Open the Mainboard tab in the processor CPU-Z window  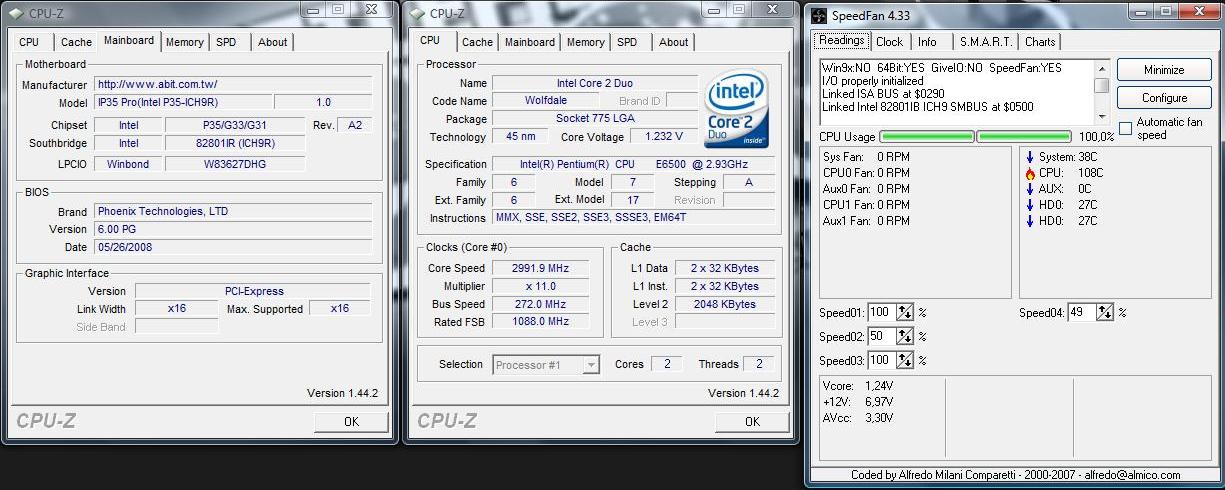(x=530, y=42)
